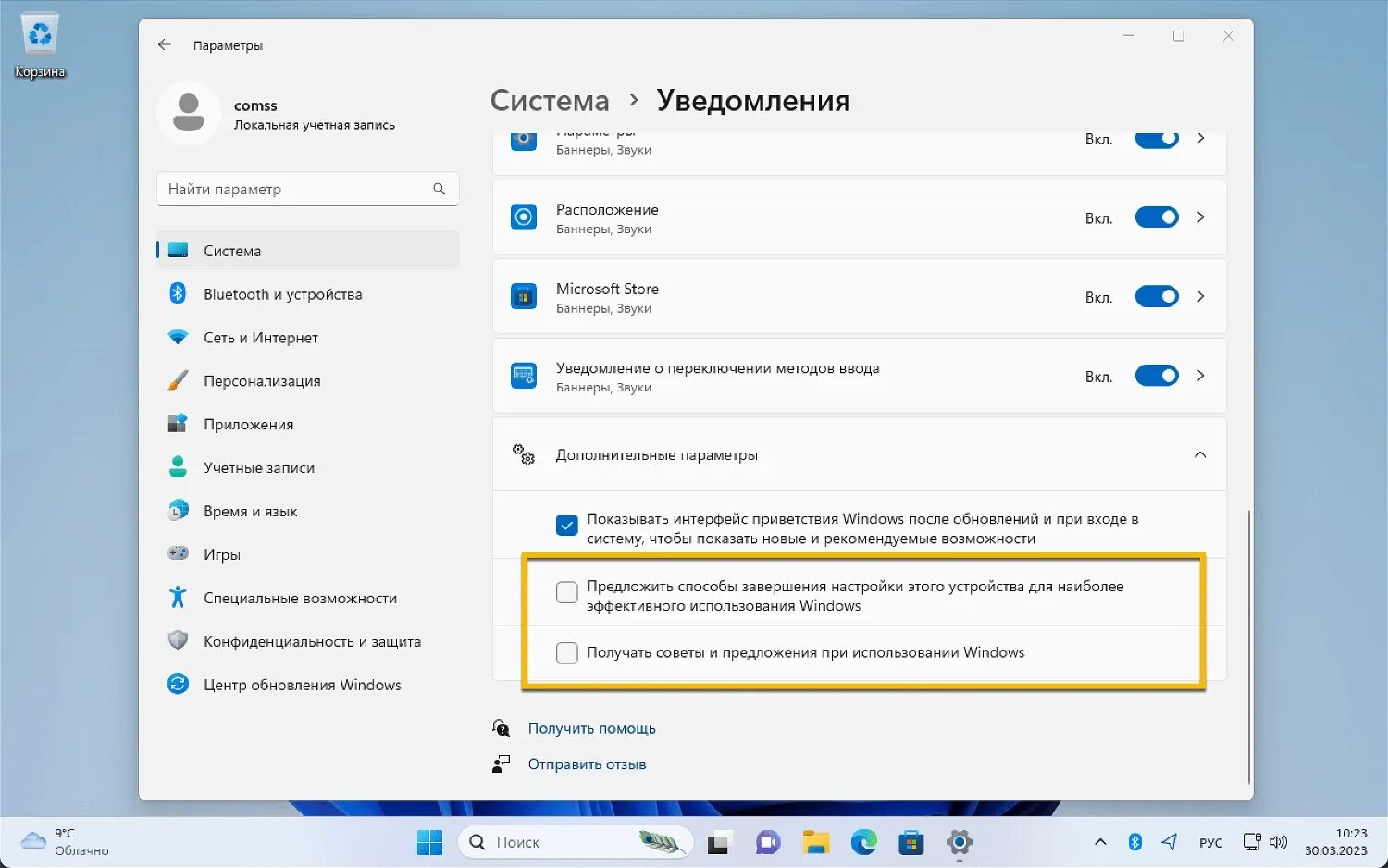
Task: Uncheck Показывать интерфейс приветствия Windows checkbox
Action: [567, 526]
